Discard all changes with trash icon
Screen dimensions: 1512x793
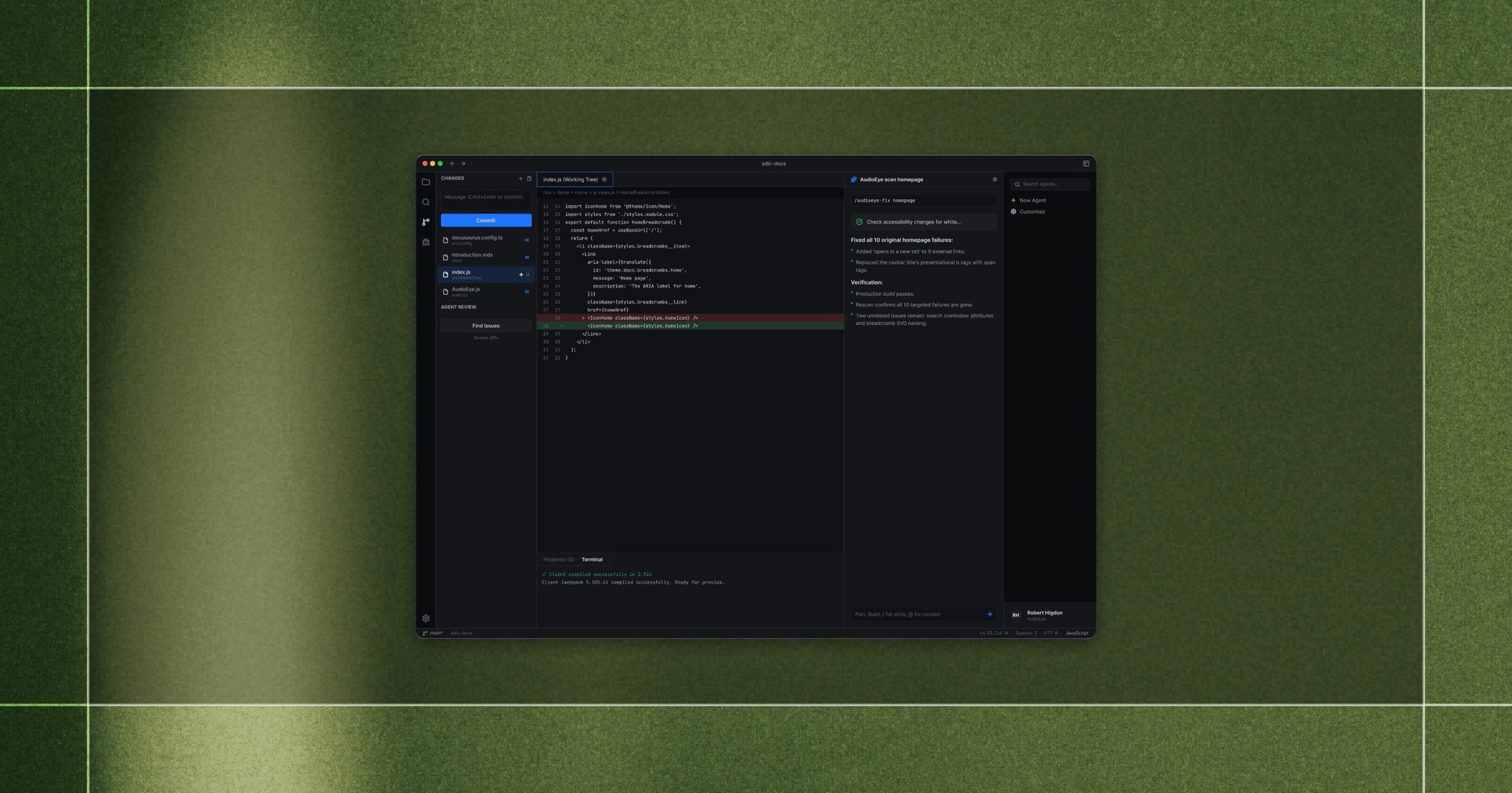(x=529, y=178)
